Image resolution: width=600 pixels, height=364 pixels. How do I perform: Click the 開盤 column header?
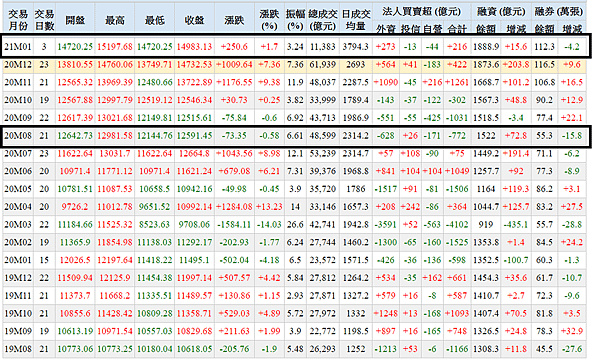click(75, 20)
